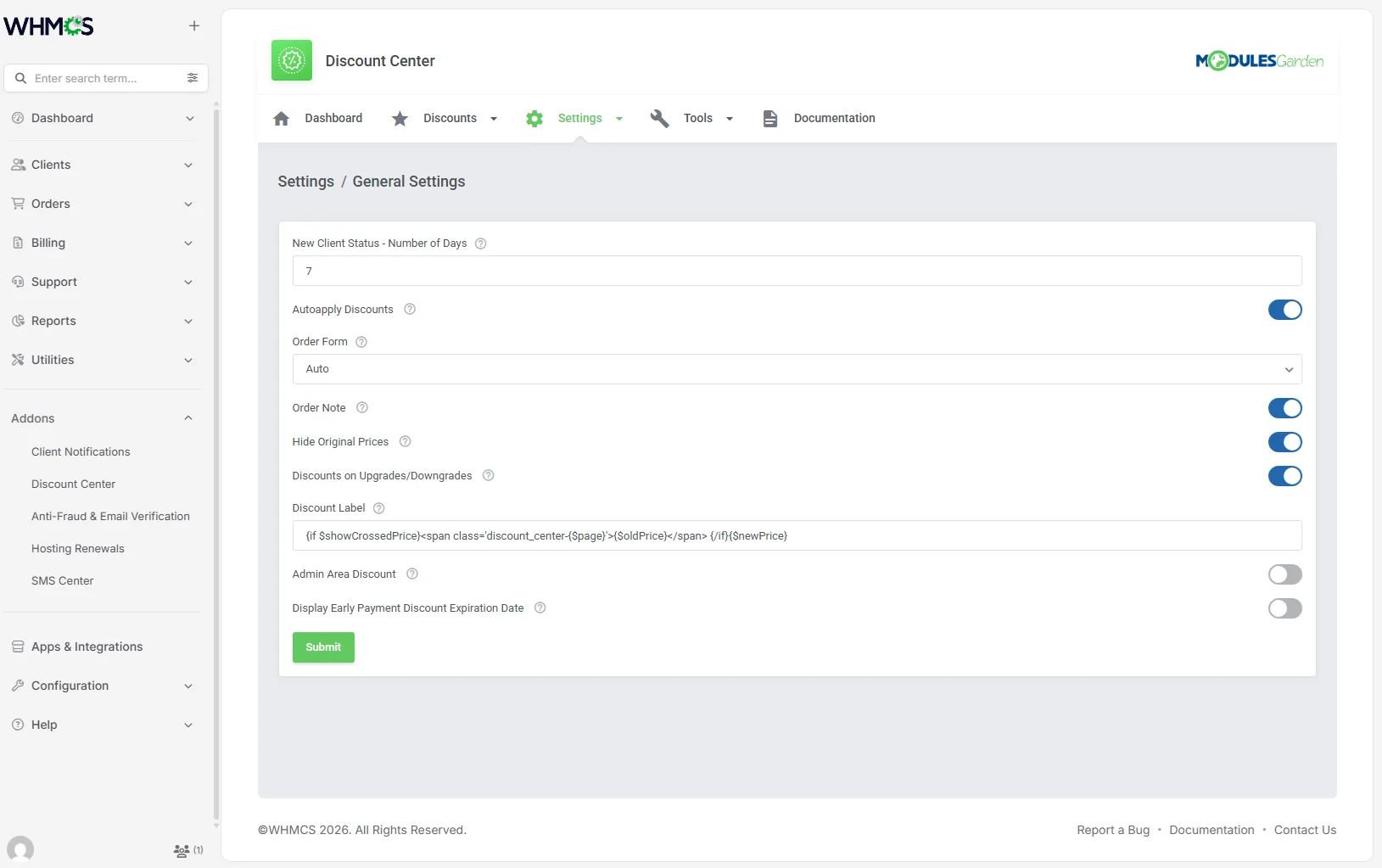
Task: Open search filter options icon
Action: pos(193,78)
